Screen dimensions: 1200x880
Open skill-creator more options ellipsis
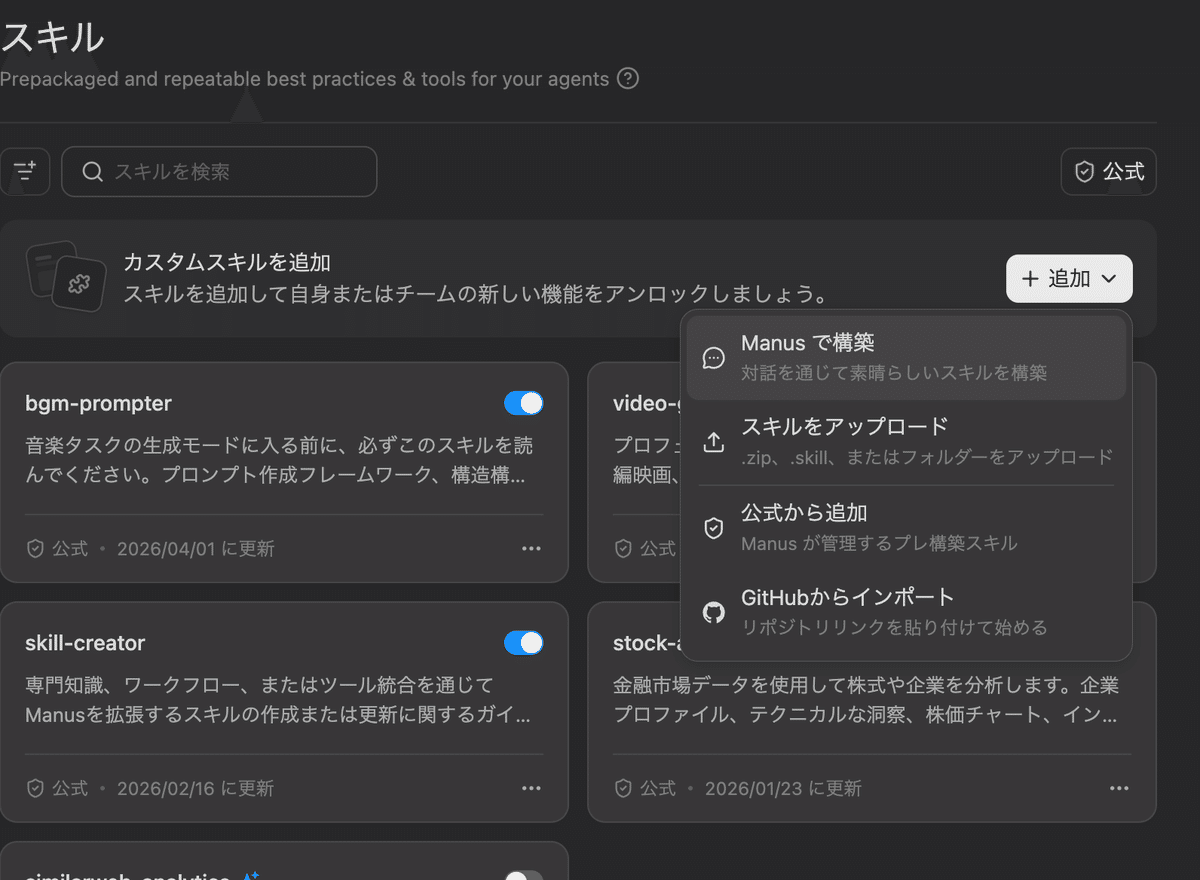(x=531, y=788)
